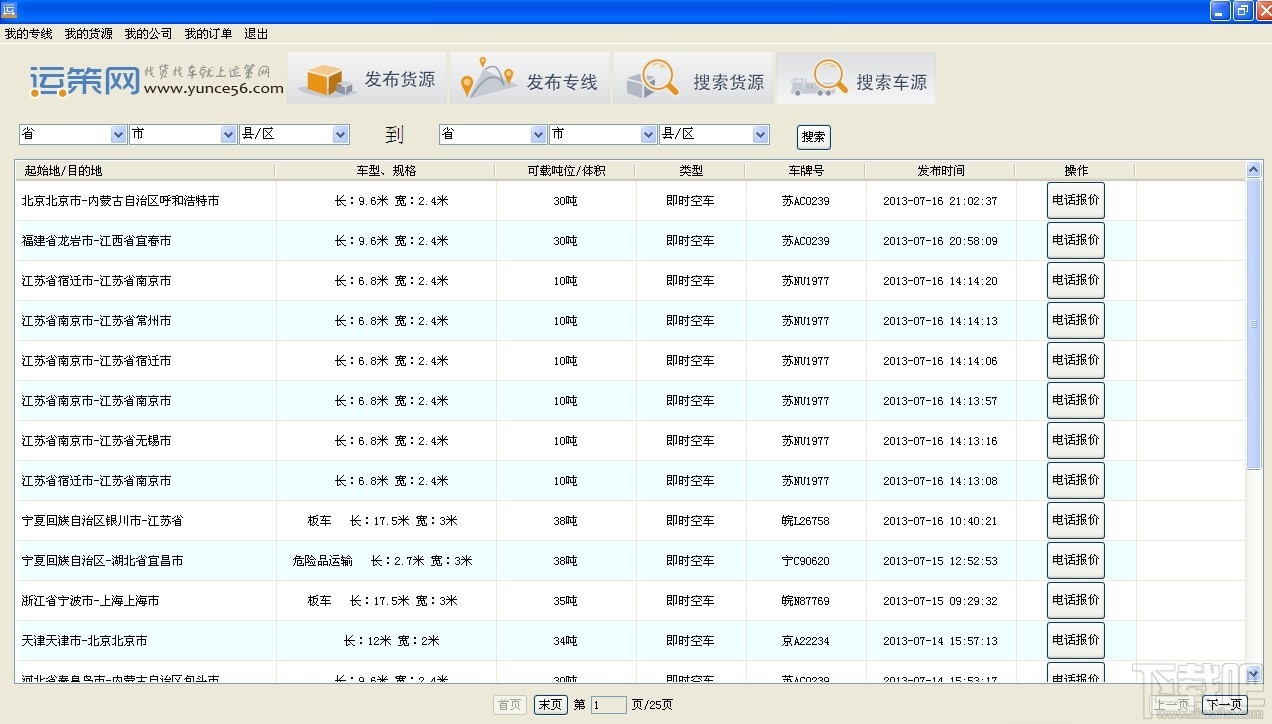Screen dimensions: 1272x724
Task: Click timestamp 2013-07-15 12:52:53
Action: click(x=940, y=561)
